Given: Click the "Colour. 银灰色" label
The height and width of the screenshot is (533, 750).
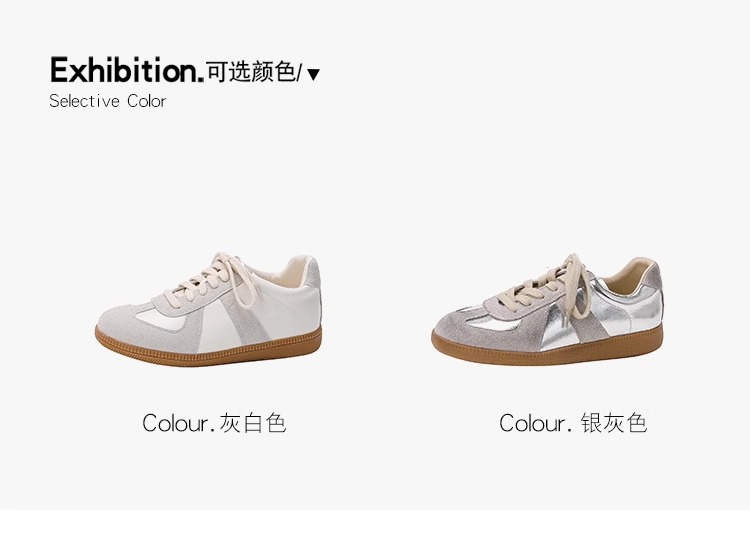Looking at the screenshot, I should (573, 423).
